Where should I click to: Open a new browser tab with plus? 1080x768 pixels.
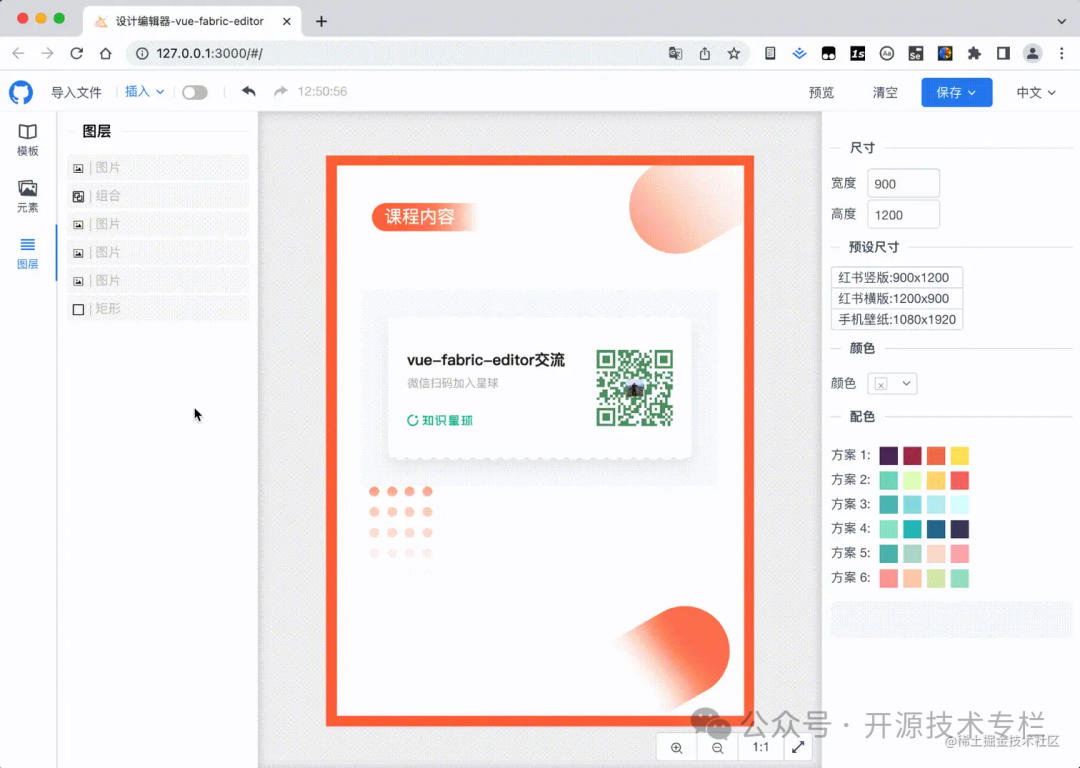(321, 21)
